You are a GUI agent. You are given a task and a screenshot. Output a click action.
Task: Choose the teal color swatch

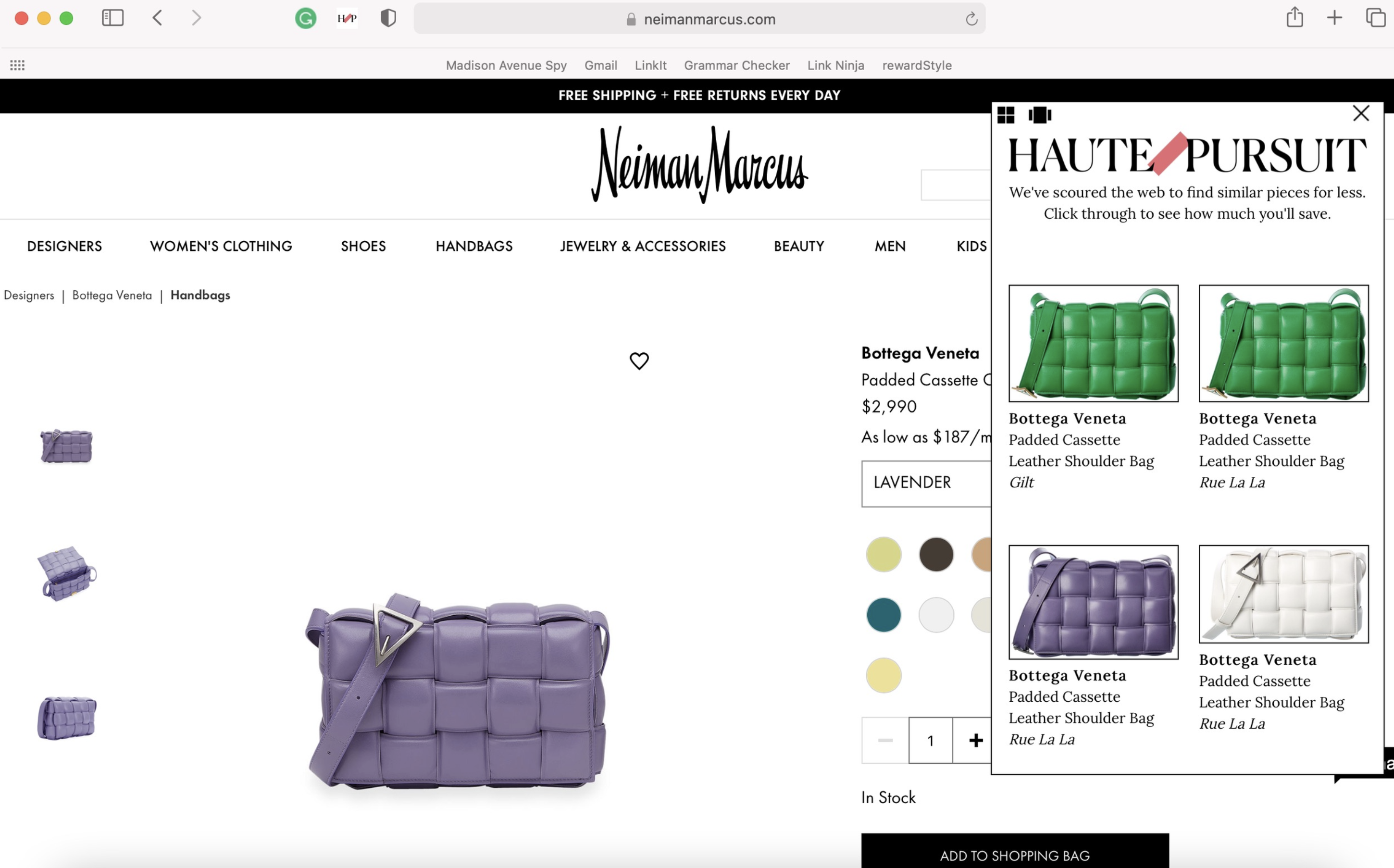884,615
